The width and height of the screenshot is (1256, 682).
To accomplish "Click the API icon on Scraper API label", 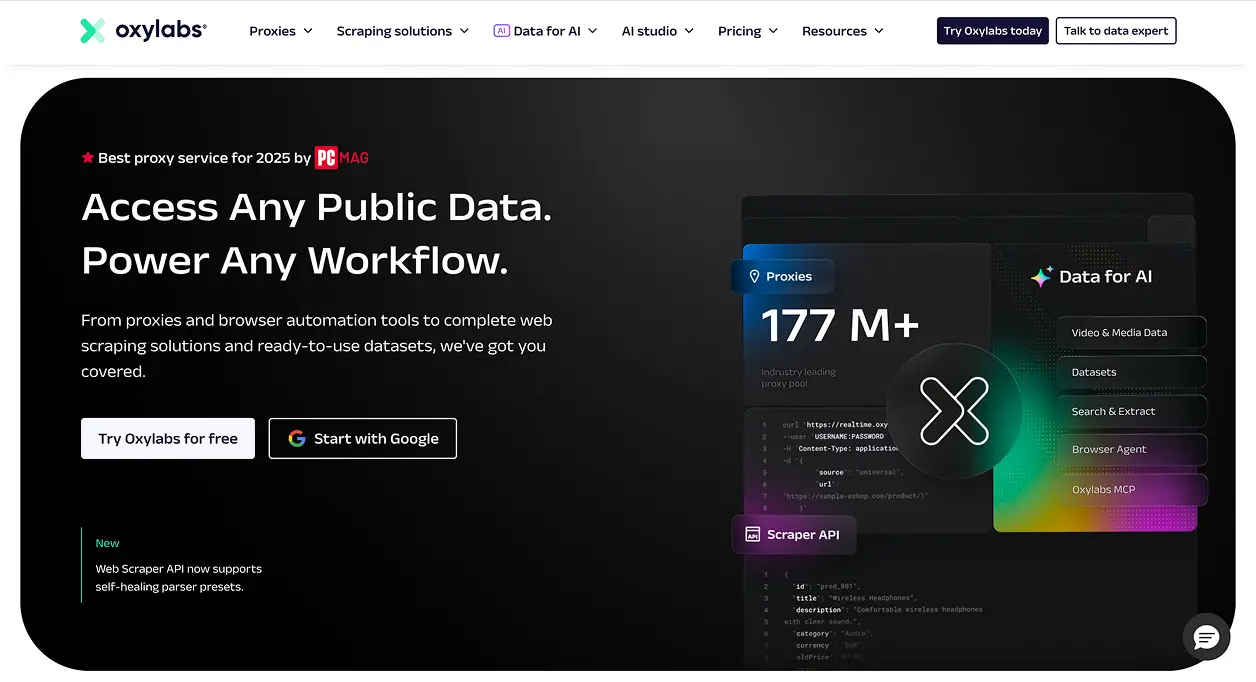I will click(x=752, y=535).
